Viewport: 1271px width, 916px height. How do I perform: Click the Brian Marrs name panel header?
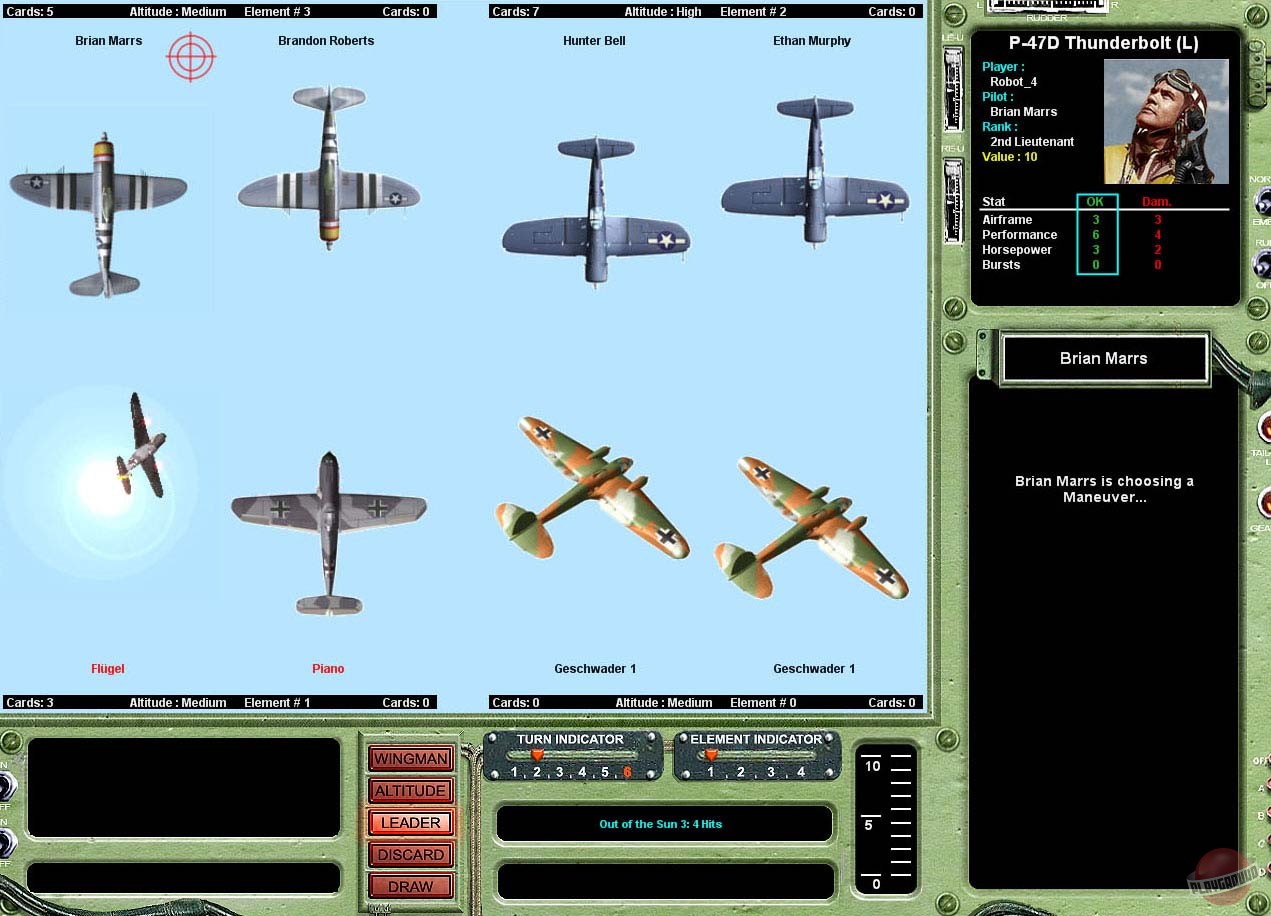(x=1104, y=358)
